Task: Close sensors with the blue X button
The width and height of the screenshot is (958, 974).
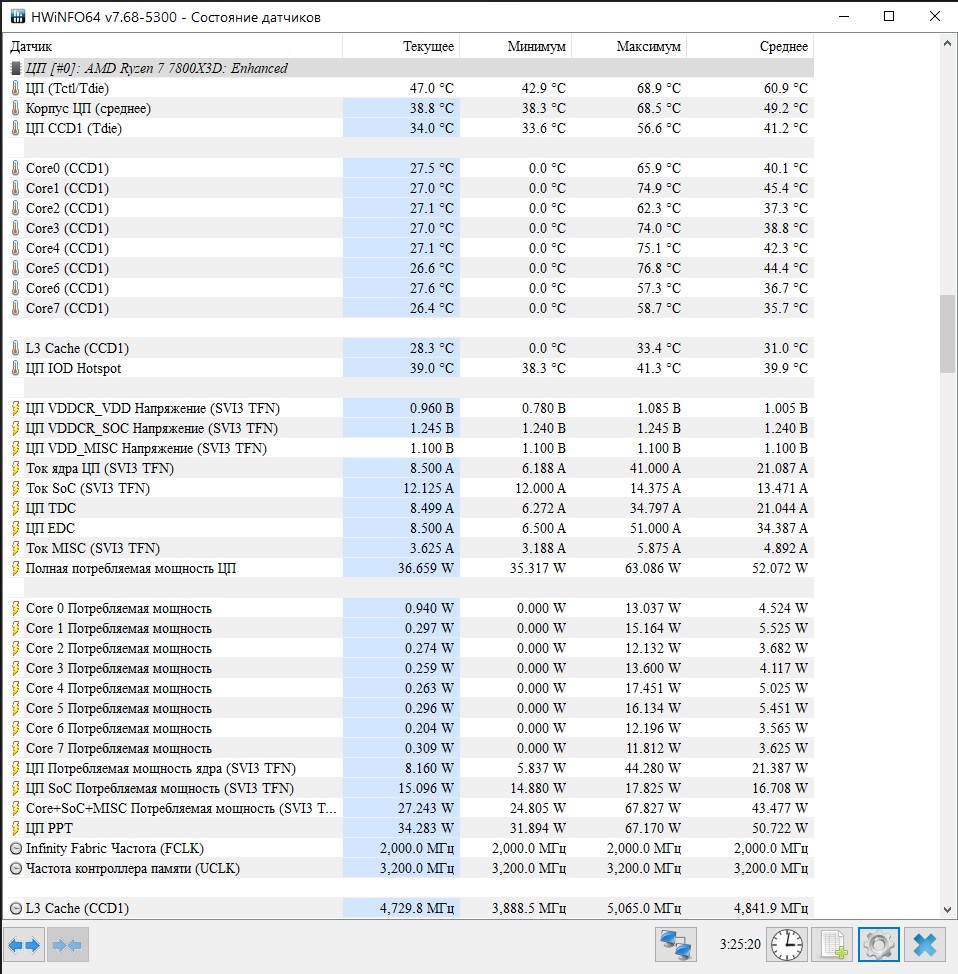Action: (x=925, y=945)
